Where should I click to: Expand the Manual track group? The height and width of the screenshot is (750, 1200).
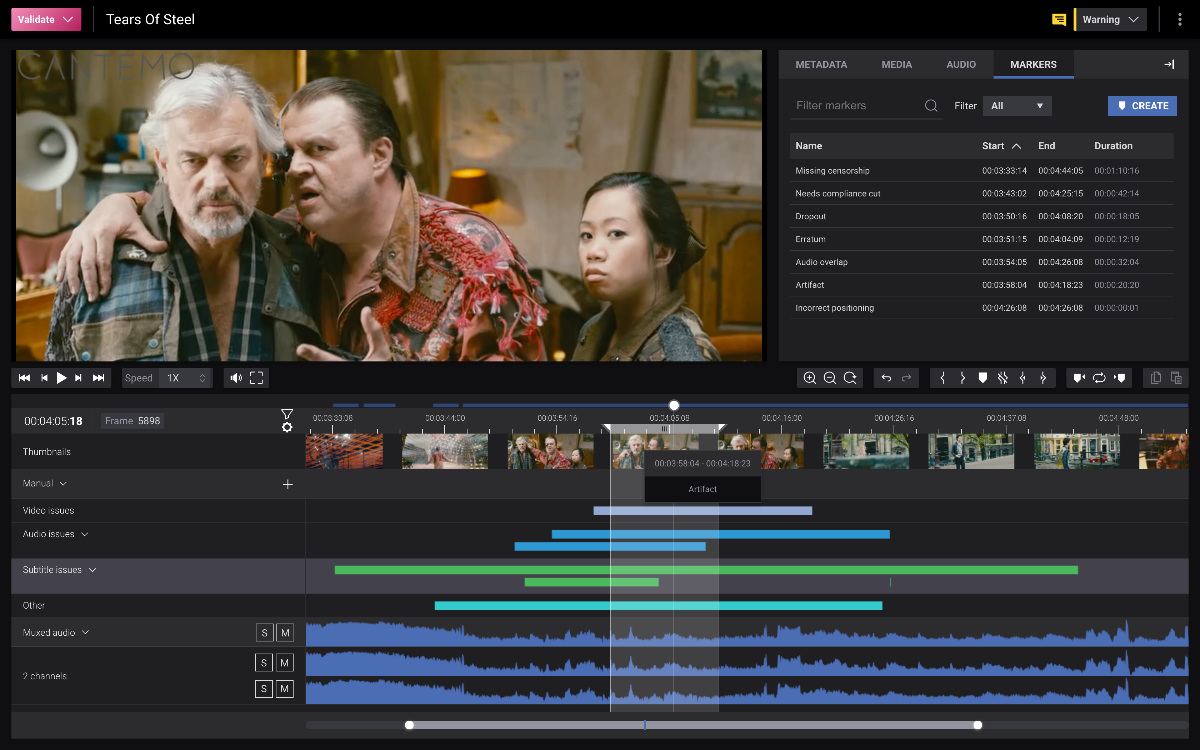[x=63, y=484]
